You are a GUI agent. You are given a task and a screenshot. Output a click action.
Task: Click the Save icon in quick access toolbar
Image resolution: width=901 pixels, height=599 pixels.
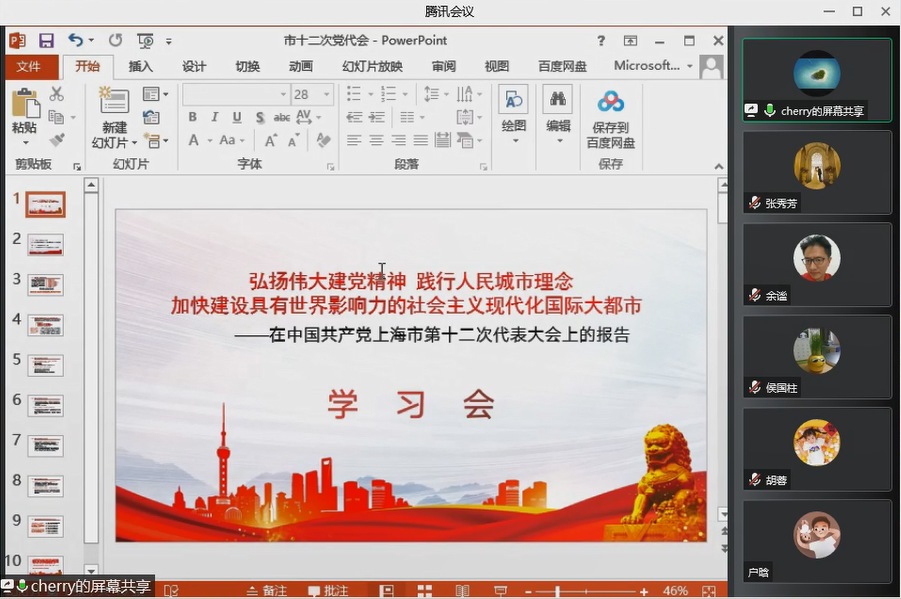point(46,41)
